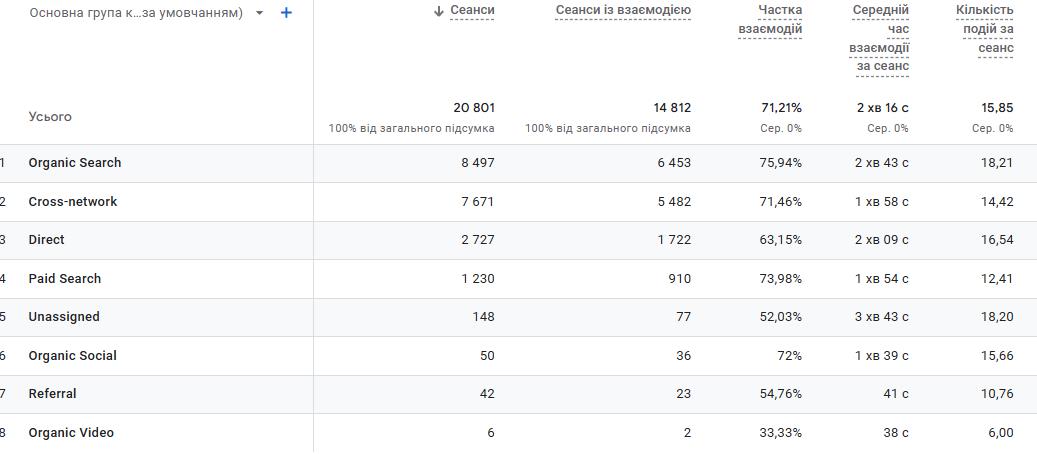Viewport: 1037px width, 454px height.
Task: Click the Organic Social row label
Action: 73,356
